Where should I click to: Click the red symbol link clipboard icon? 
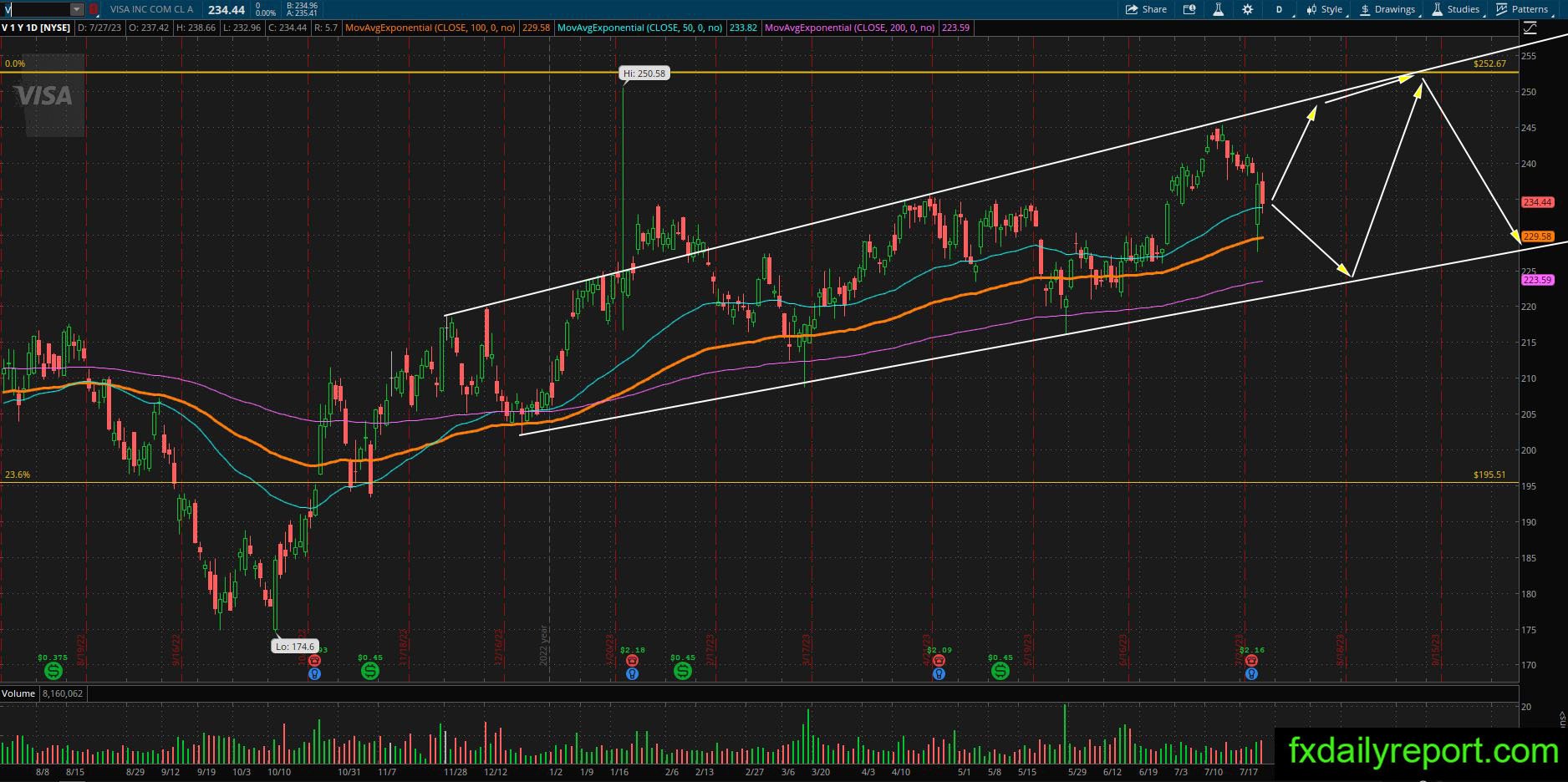94,9
